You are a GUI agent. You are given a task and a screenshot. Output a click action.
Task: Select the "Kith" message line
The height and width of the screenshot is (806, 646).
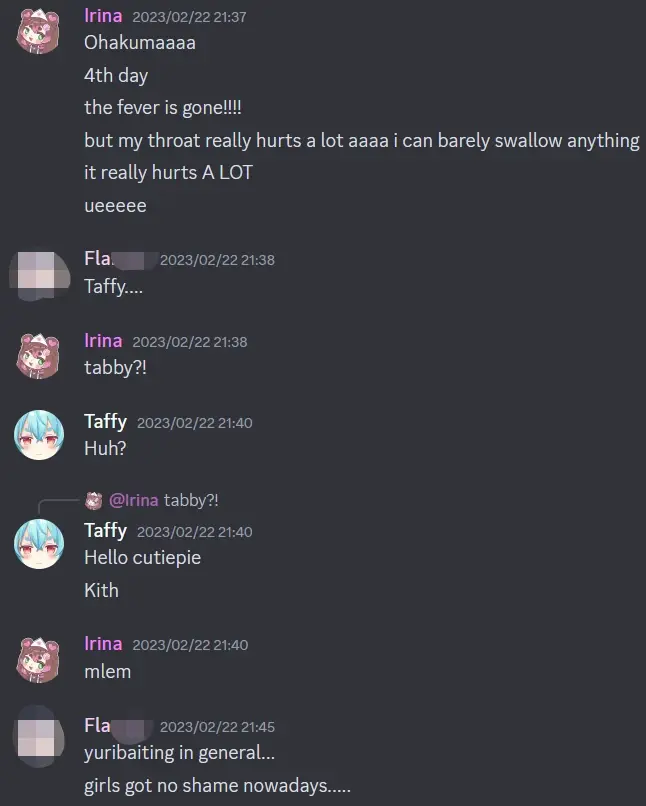[101, 590]
